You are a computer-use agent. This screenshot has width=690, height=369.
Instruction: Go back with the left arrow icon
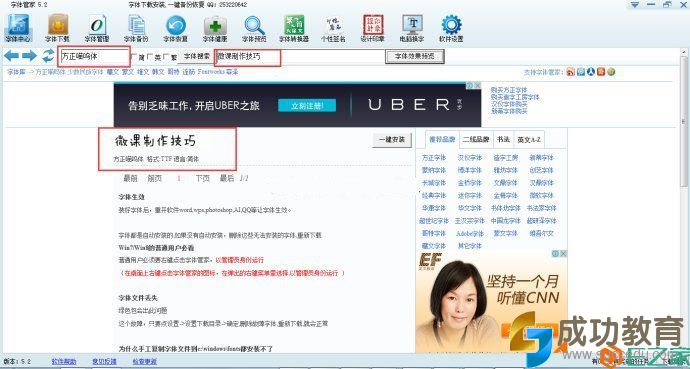[x=11, y=56]
